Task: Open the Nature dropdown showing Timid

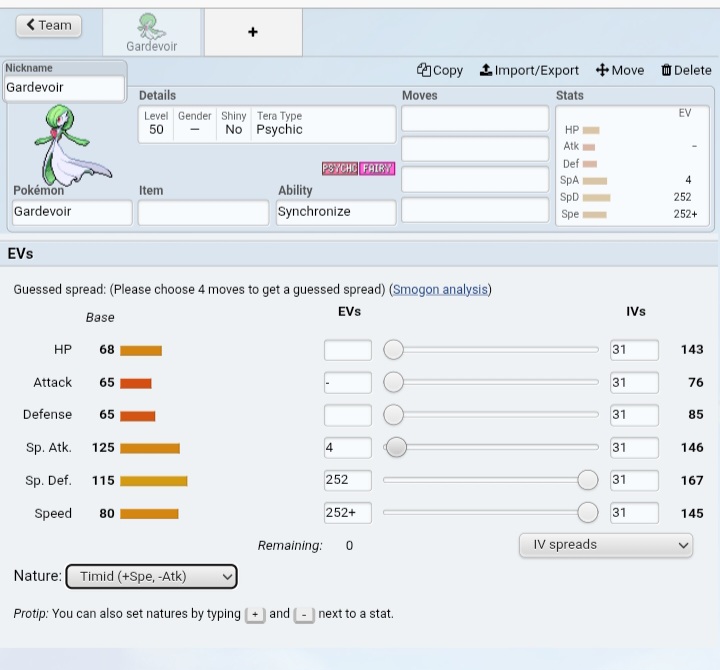Action: click(152, 576)
